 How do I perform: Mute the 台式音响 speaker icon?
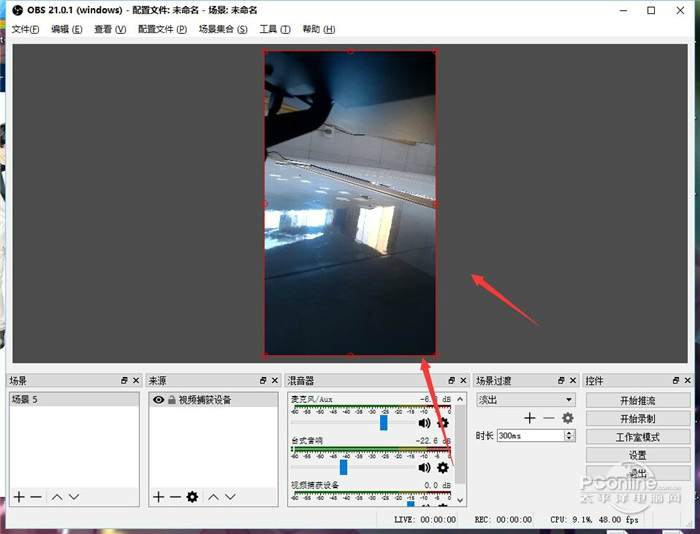click(x=425, y=467)
